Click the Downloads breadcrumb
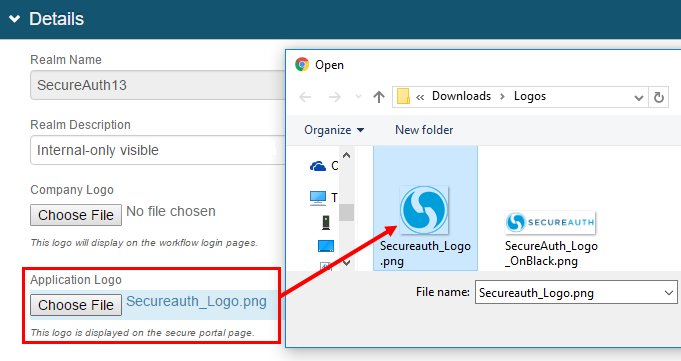This screenshot has width=681, height=361. 461,96
